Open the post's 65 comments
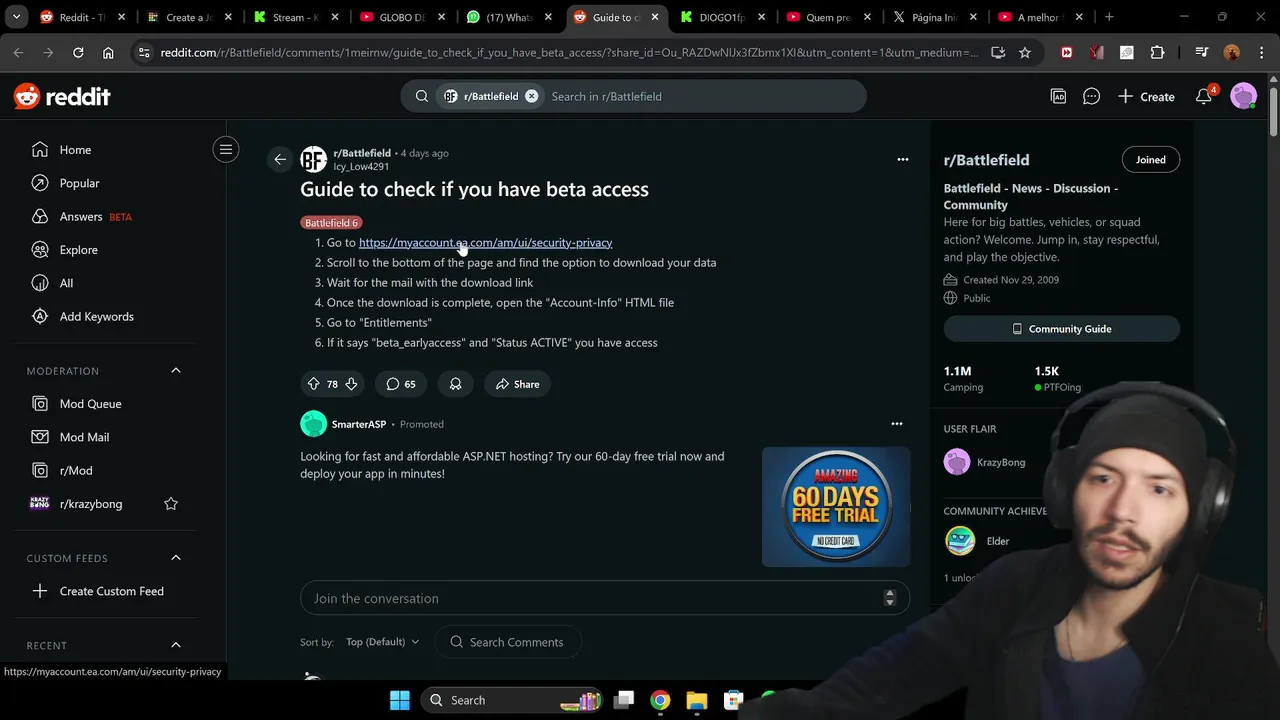This screenshot has width=1280, height=720. [401, 384]
